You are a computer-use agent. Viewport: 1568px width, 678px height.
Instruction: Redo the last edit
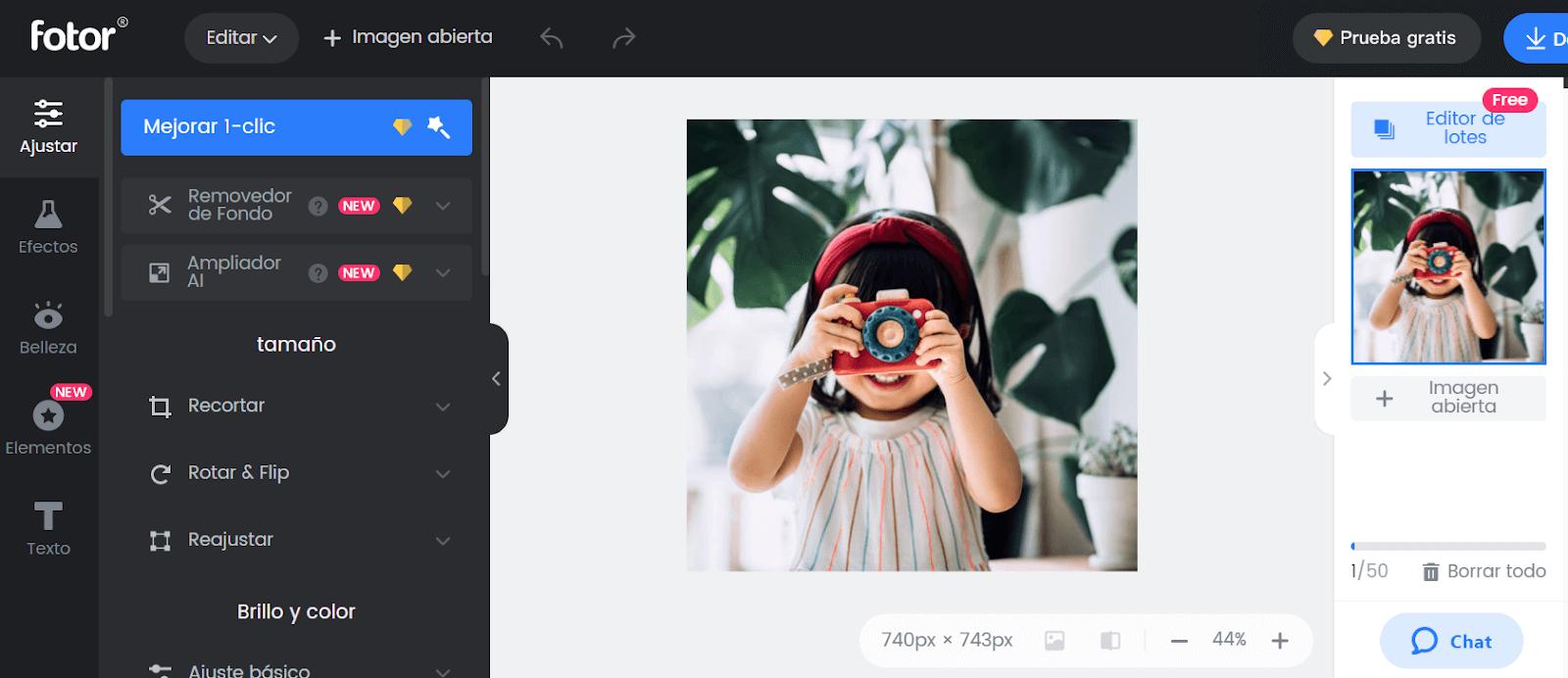623,38
